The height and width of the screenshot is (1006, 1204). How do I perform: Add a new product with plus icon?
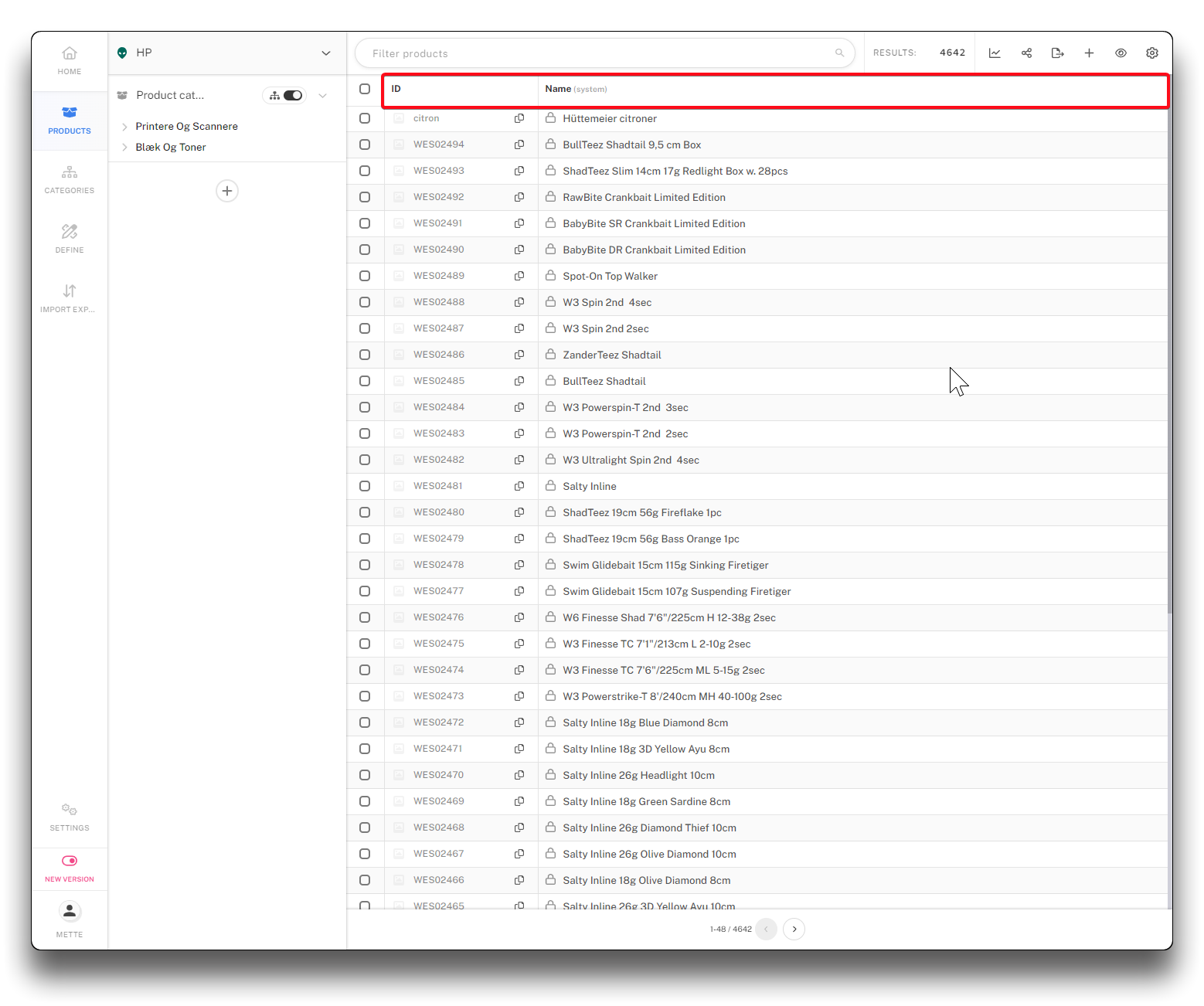point(1089,53)
